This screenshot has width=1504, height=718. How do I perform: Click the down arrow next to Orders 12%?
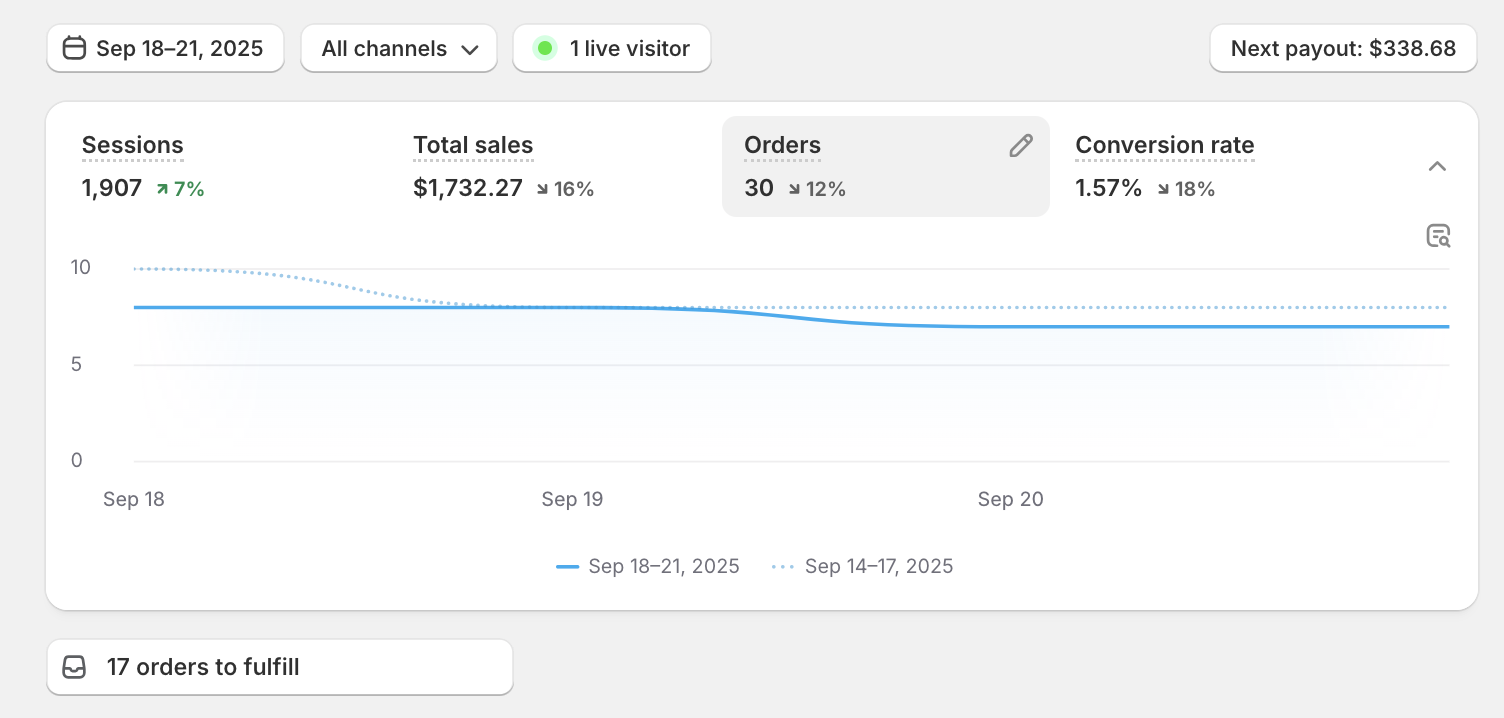coord(794,189)
